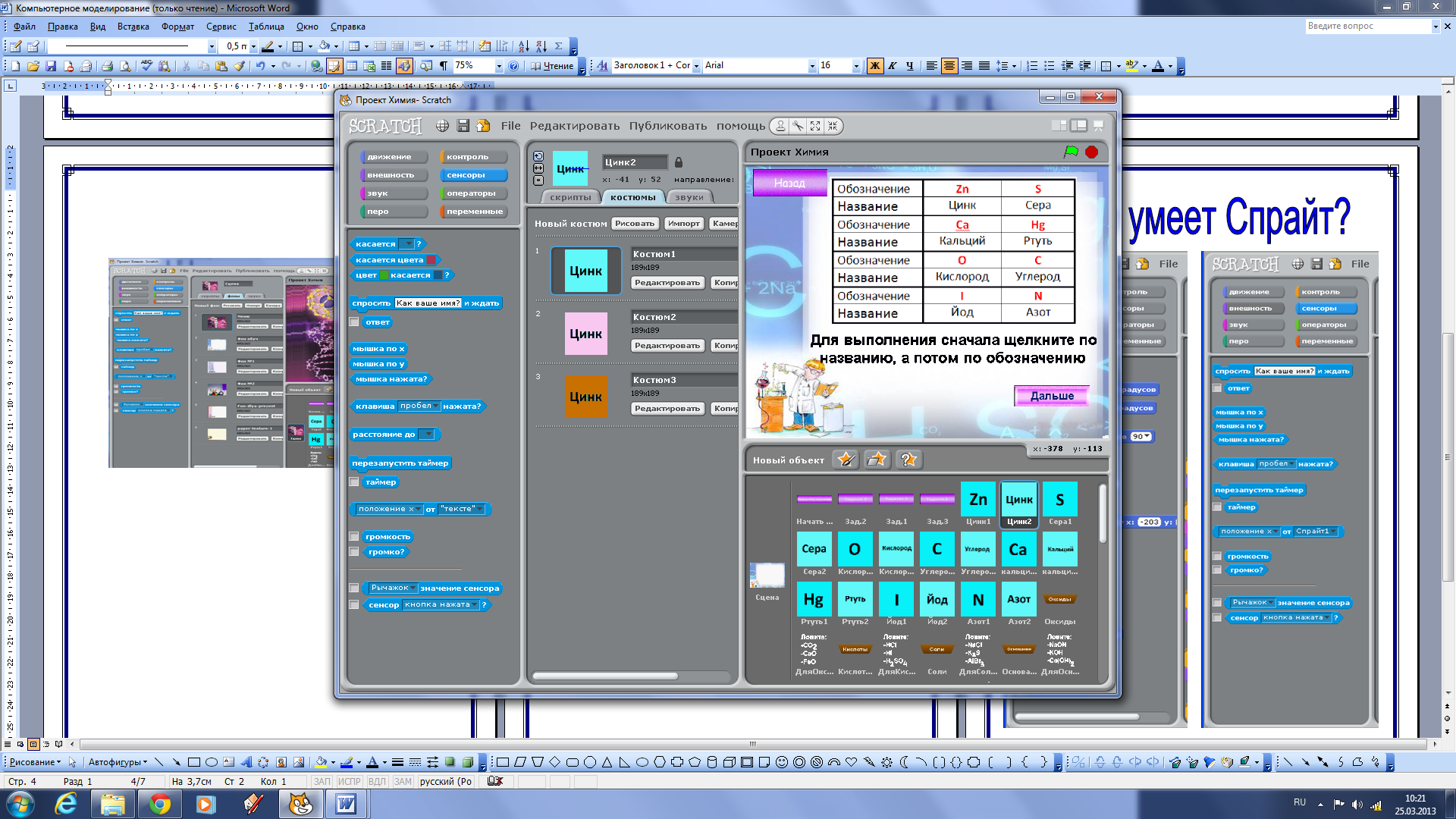Click the AutoSum sigma icon
The width and height of the screenshot is (1456, 819).
click(x=559, y=46)
